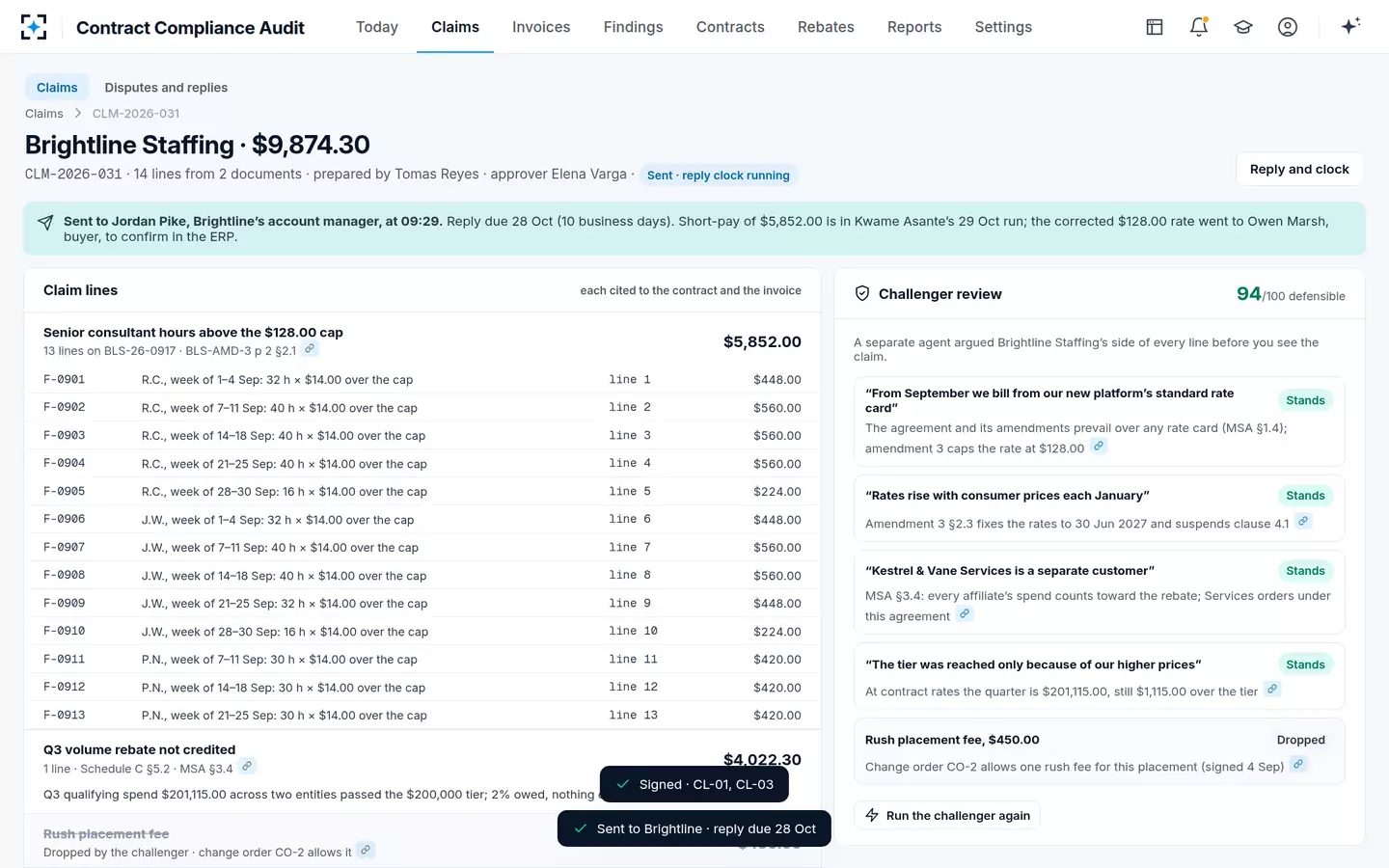Select the Claims sub-tab pill
The width and height of the screenshot is (1389, 868).
click(x=57, y=88)
